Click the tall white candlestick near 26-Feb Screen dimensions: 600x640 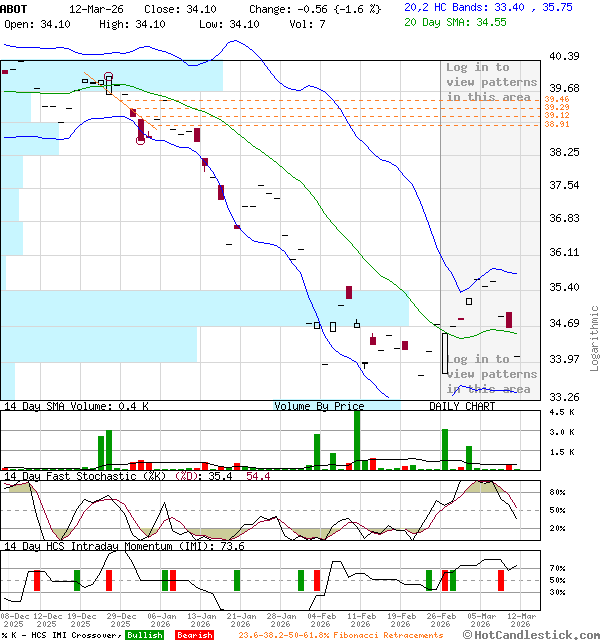445,353
